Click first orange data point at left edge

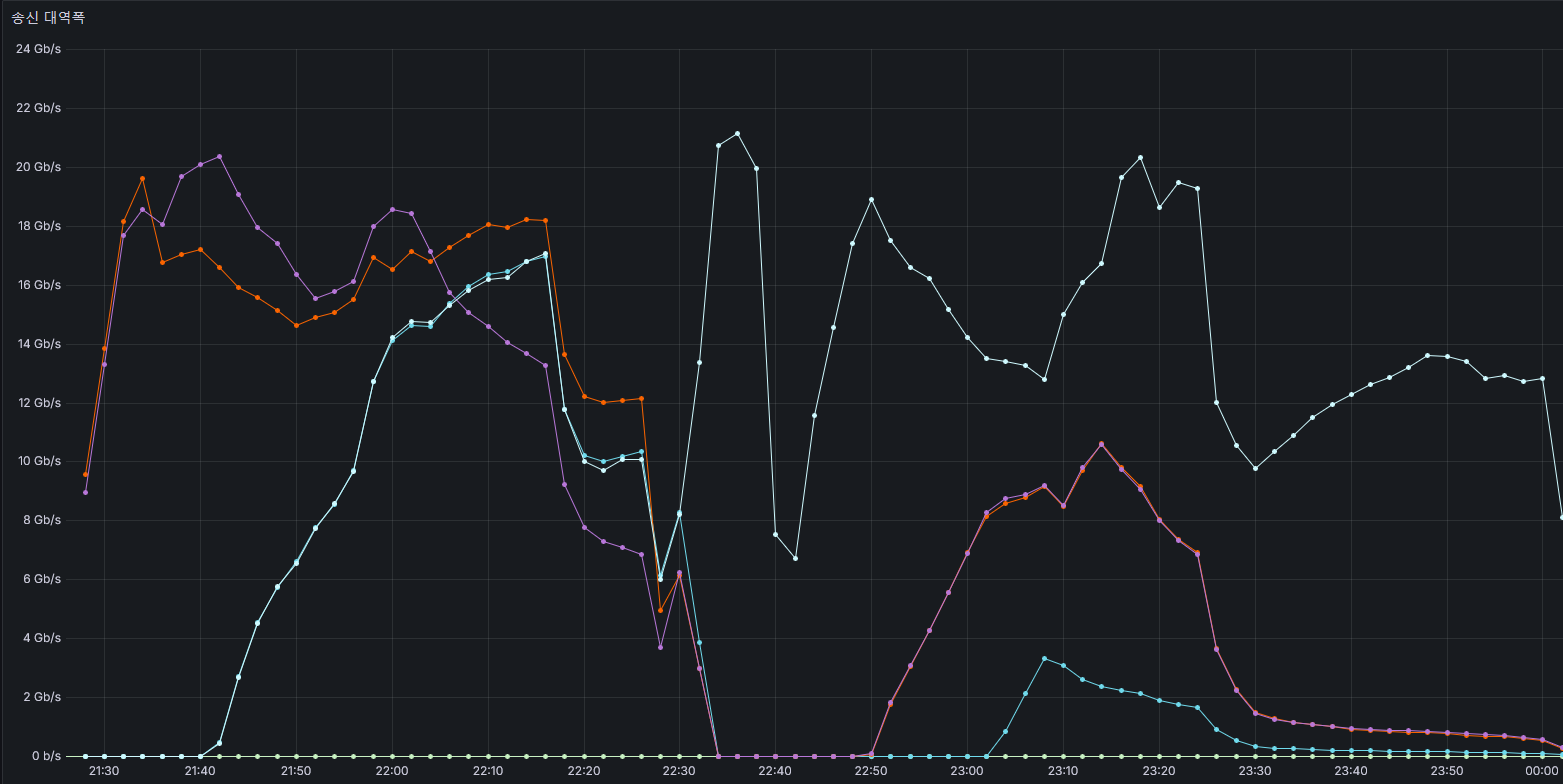85,474
